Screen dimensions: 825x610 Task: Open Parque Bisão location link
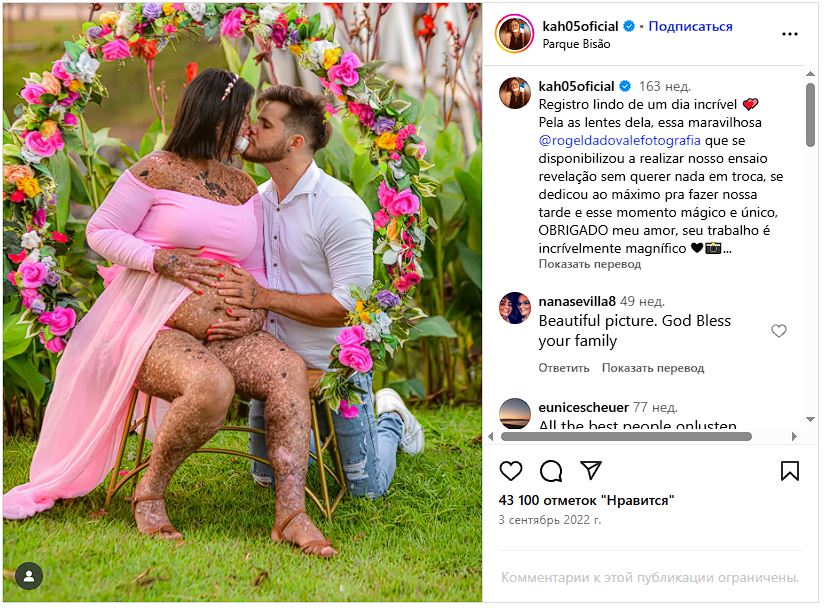tap(576, 44)
